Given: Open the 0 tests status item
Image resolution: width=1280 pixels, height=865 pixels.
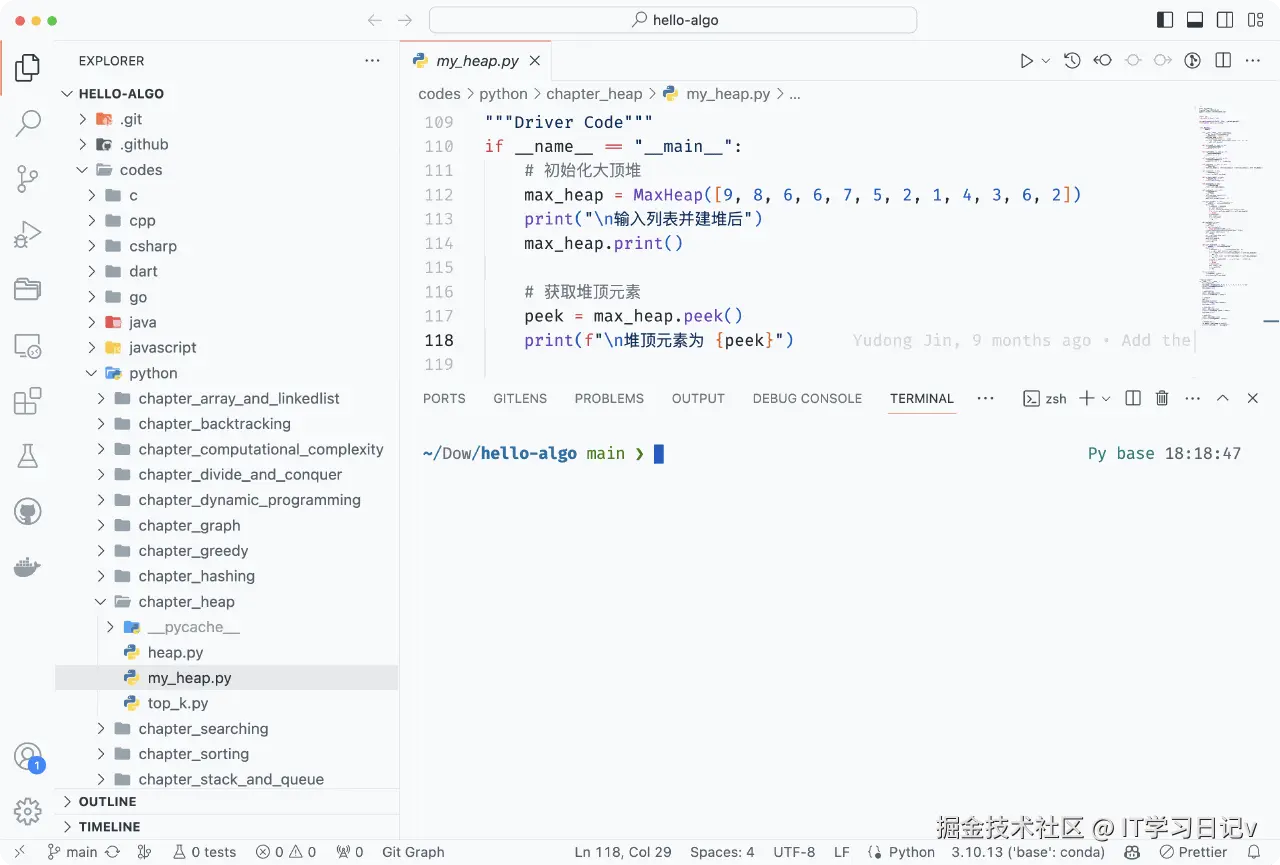Looking at the screenshot, I should (x=205, y=852).
